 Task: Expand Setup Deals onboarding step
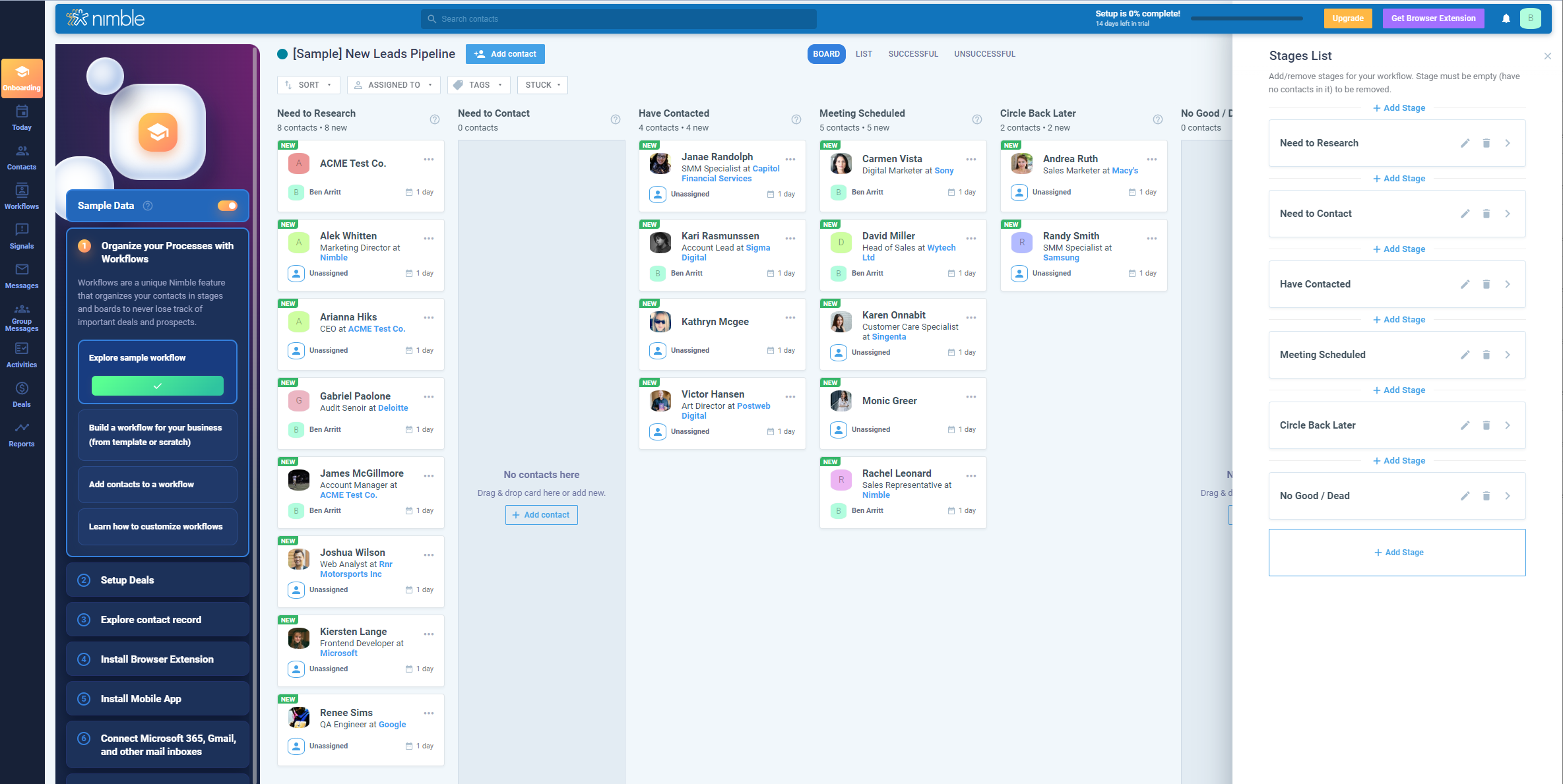pos(158,580)
